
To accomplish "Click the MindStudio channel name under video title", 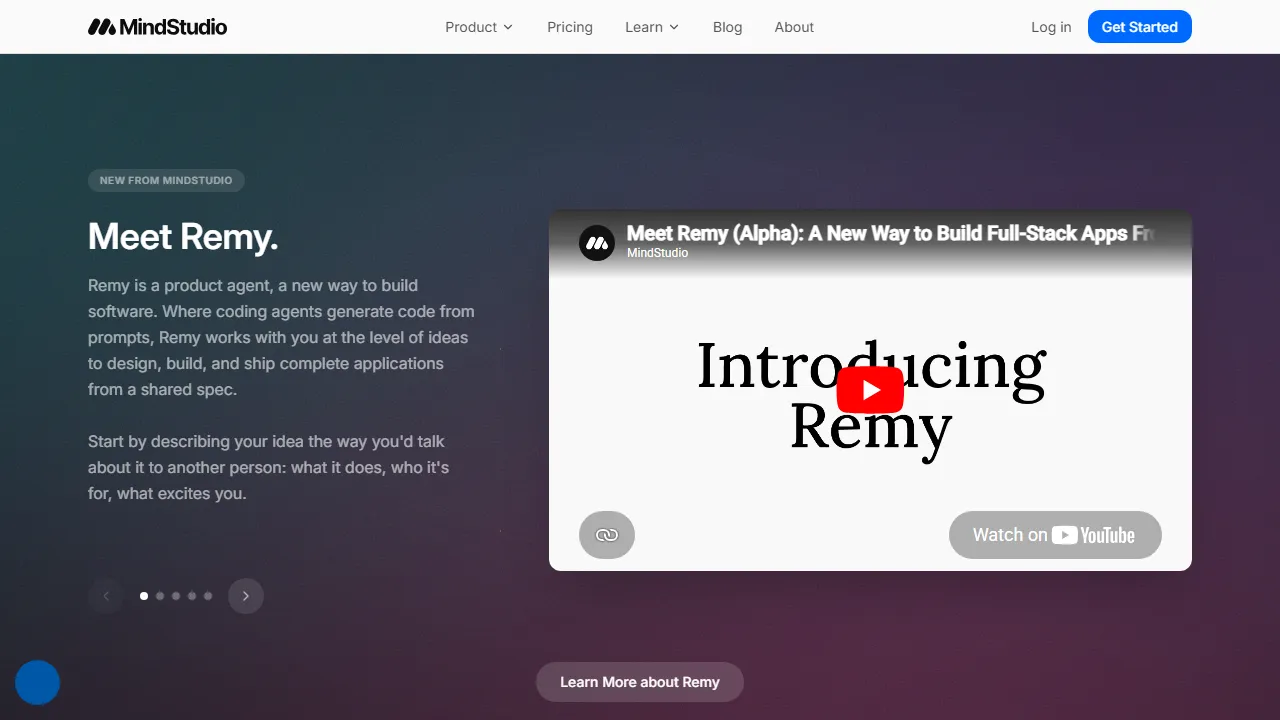I will [x=657, y=253].
